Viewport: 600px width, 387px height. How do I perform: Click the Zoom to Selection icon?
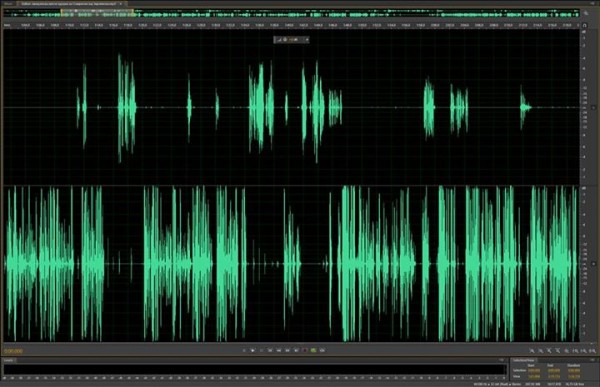click(592, 350)
